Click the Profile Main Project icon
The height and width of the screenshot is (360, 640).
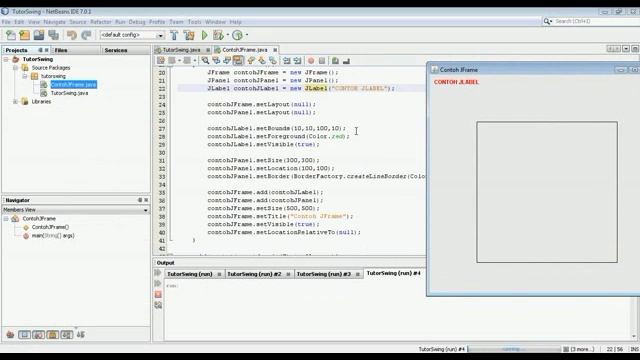tap(237, 35)
